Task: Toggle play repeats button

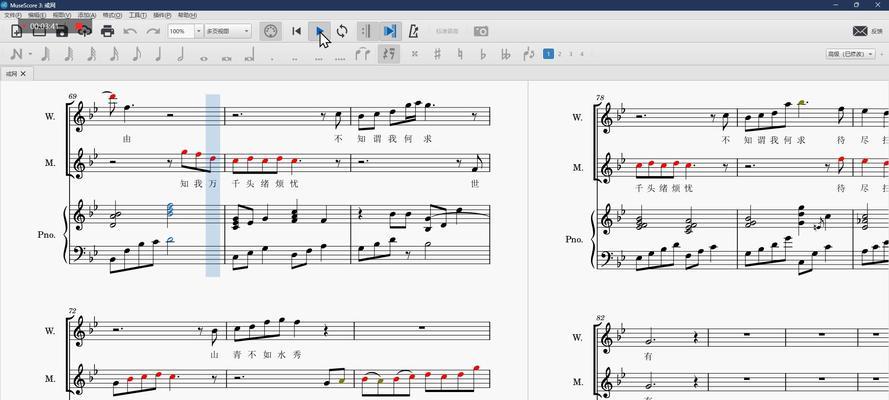Action: pyautogui.click(x=366, y=31)
